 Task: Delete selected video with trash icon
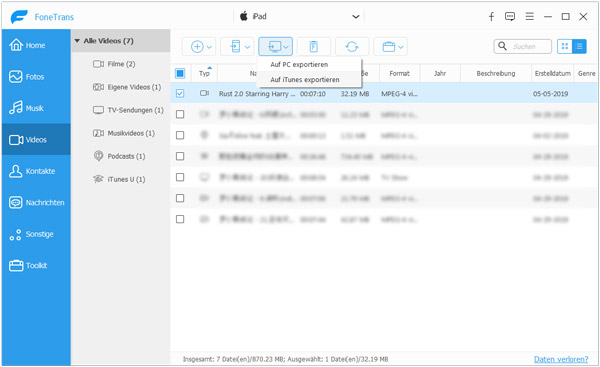click(x=313, y=47)
